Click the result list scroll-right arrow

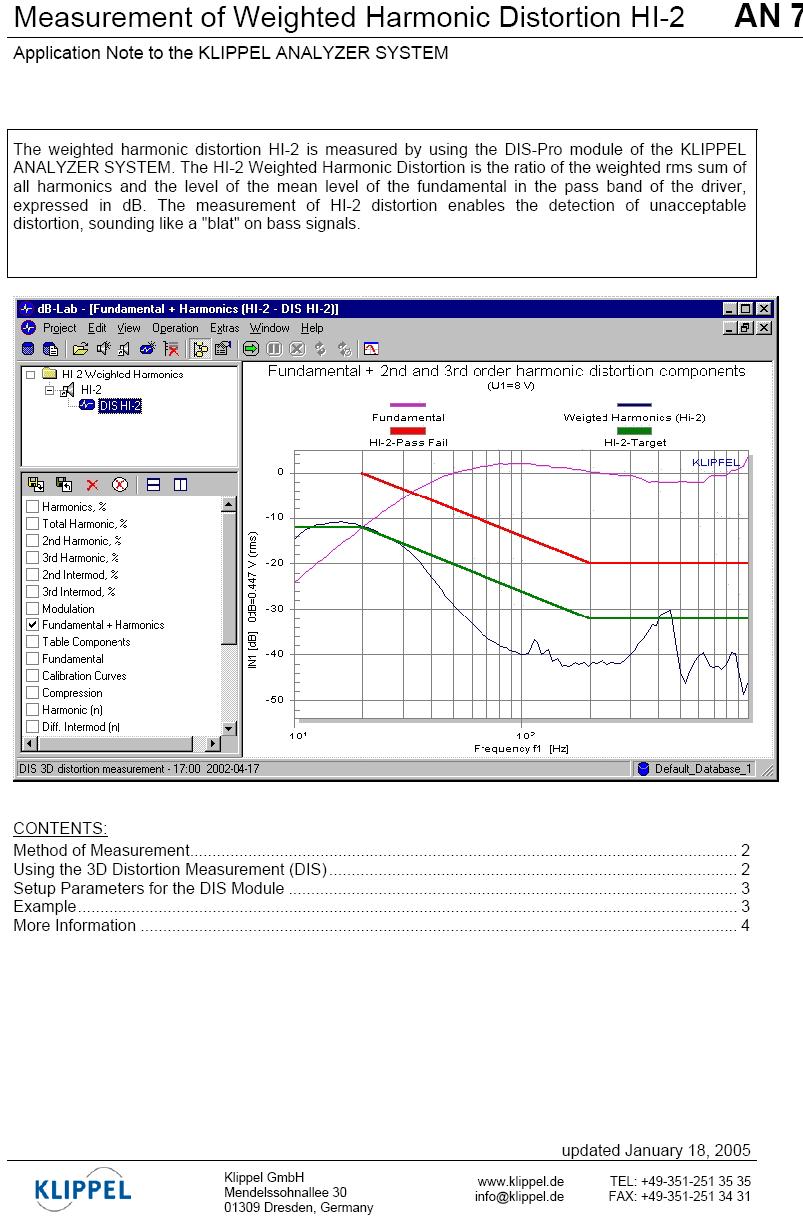(212, 744)
